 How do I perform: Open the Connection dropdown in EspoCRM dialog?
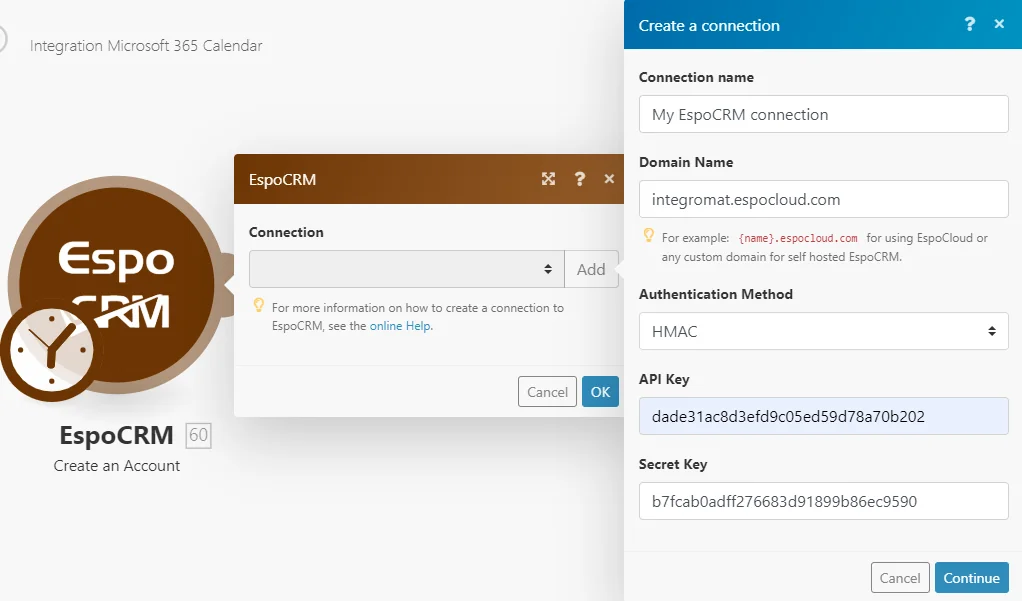[407, 269]
